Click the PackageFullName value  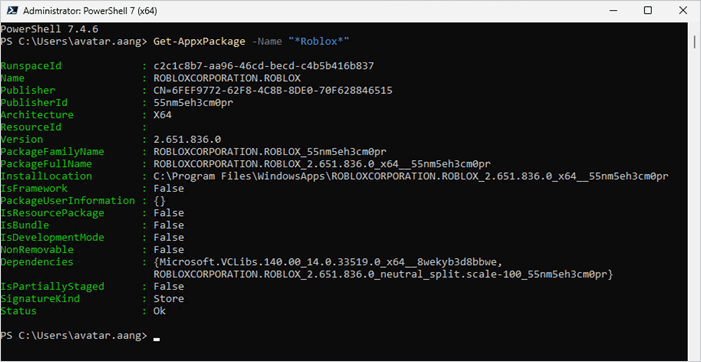[x=322, y=164]
